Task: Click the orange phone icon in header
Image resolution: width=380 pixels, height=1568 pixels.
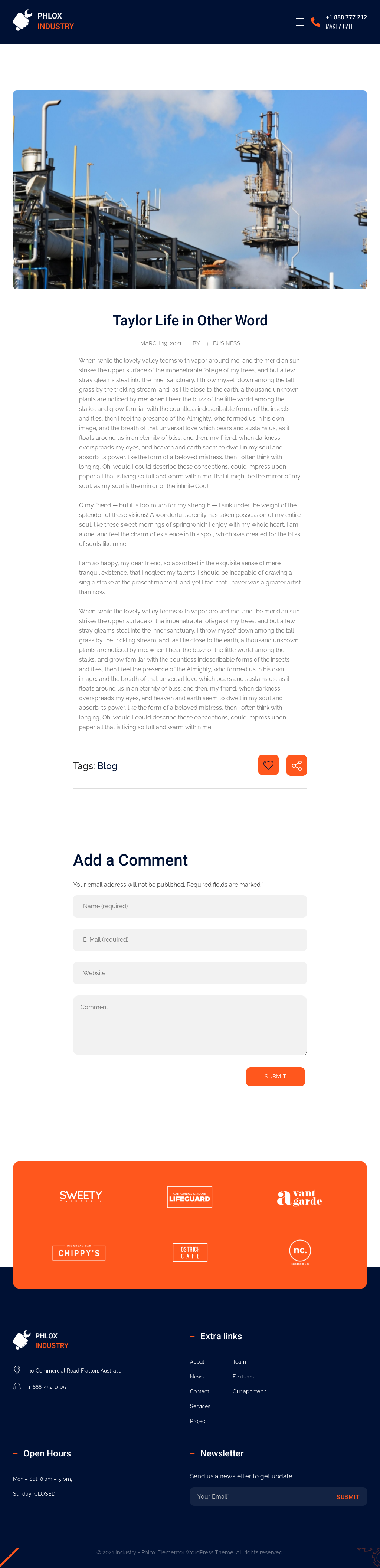Action: click(315, 22)
